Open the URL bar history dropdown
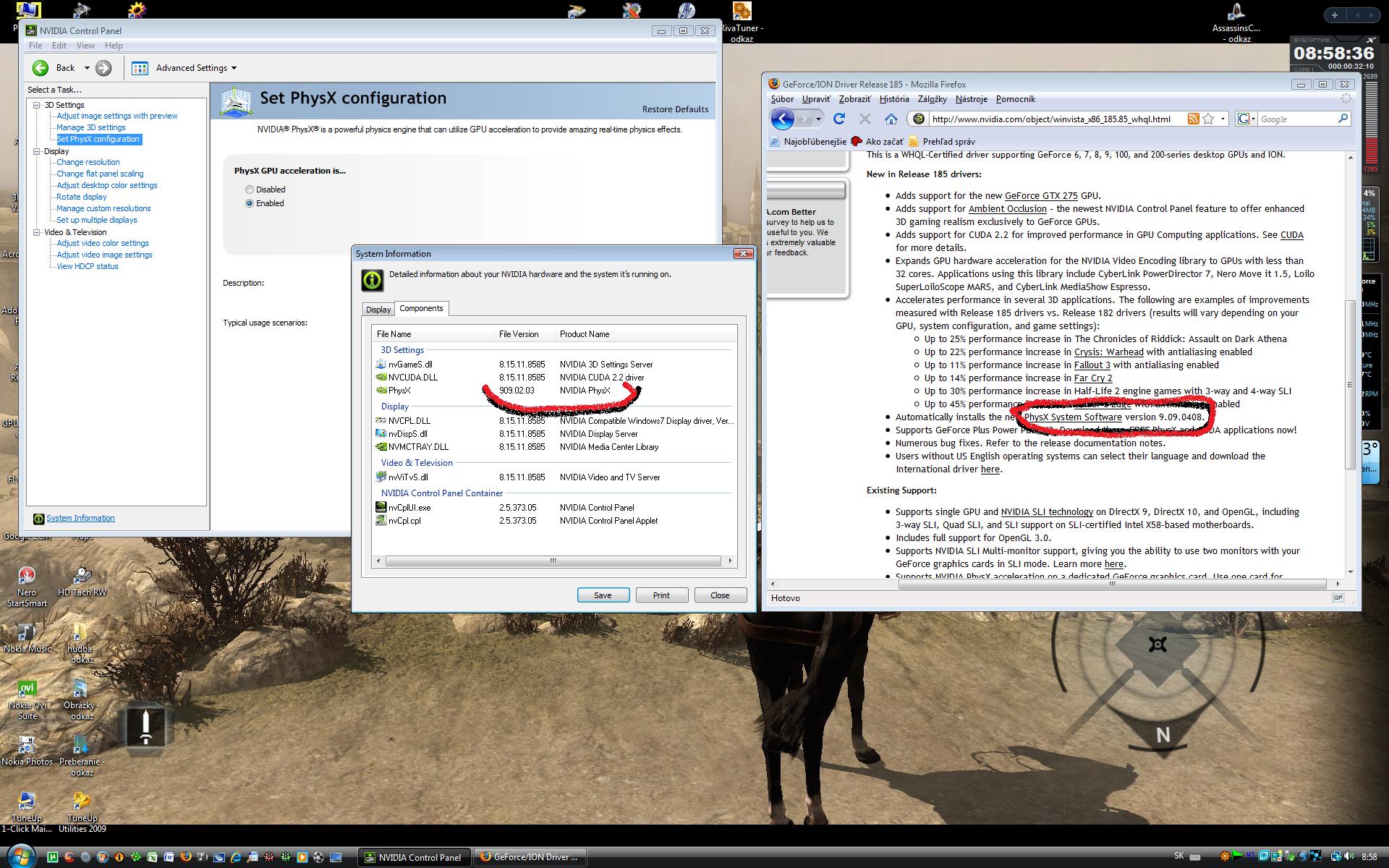Image resolution: width=1389 pixels, height=868 pixels. click(x=1223, y=119)
